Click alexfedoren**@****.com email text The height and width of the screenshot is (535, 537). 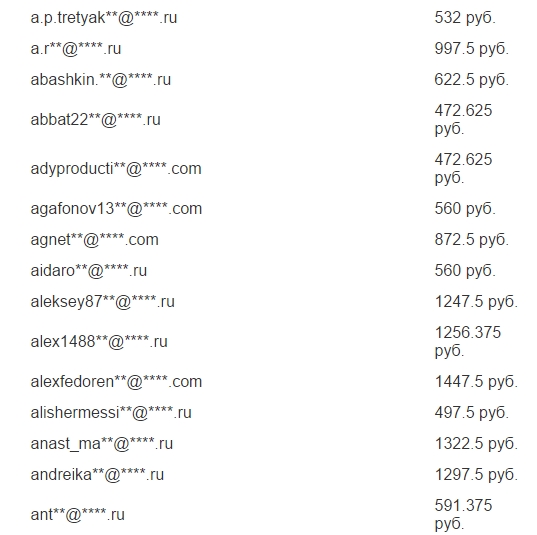pyautogui.click(x=116, y=382)
